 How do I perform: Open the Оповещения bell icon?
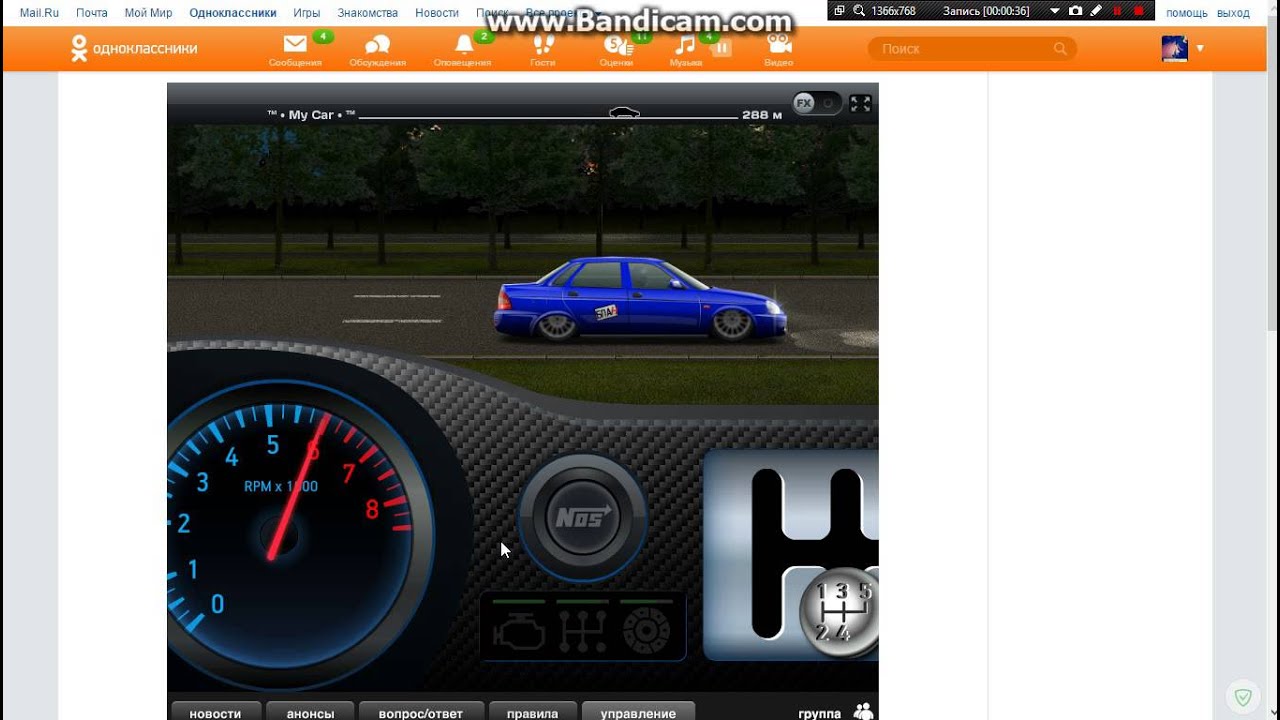point(463,45)
